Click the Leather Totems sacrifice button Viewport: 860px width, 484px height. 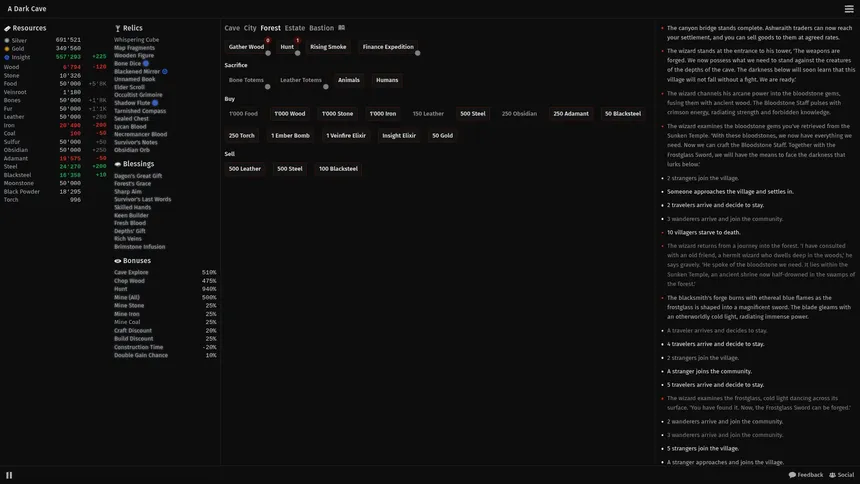coord(301,80)
